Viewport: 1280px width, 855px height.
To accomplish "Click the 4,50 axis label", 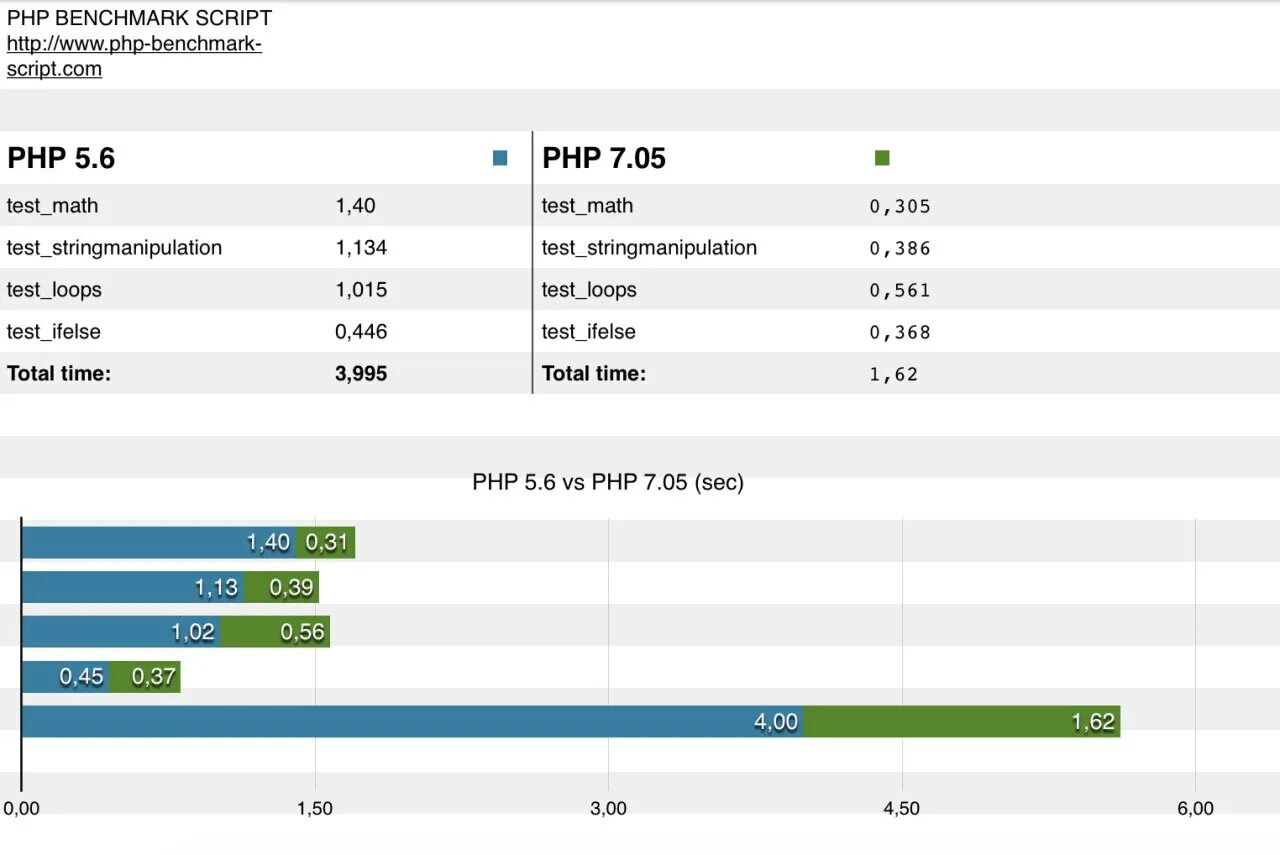I will pyautogui.click(x=902, y=808).
